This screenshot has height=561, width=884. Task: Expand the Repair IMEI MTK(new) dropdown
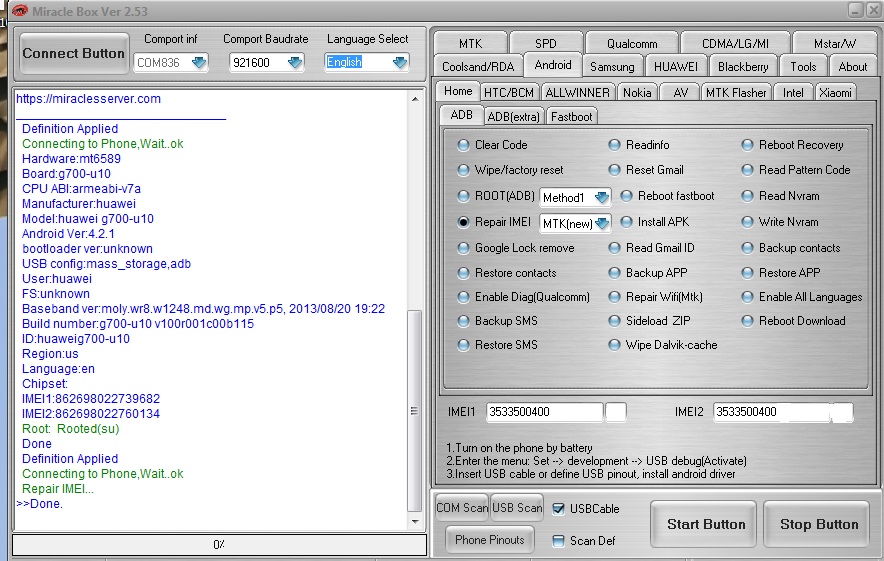pyautogui.click(x=602, y=223)
